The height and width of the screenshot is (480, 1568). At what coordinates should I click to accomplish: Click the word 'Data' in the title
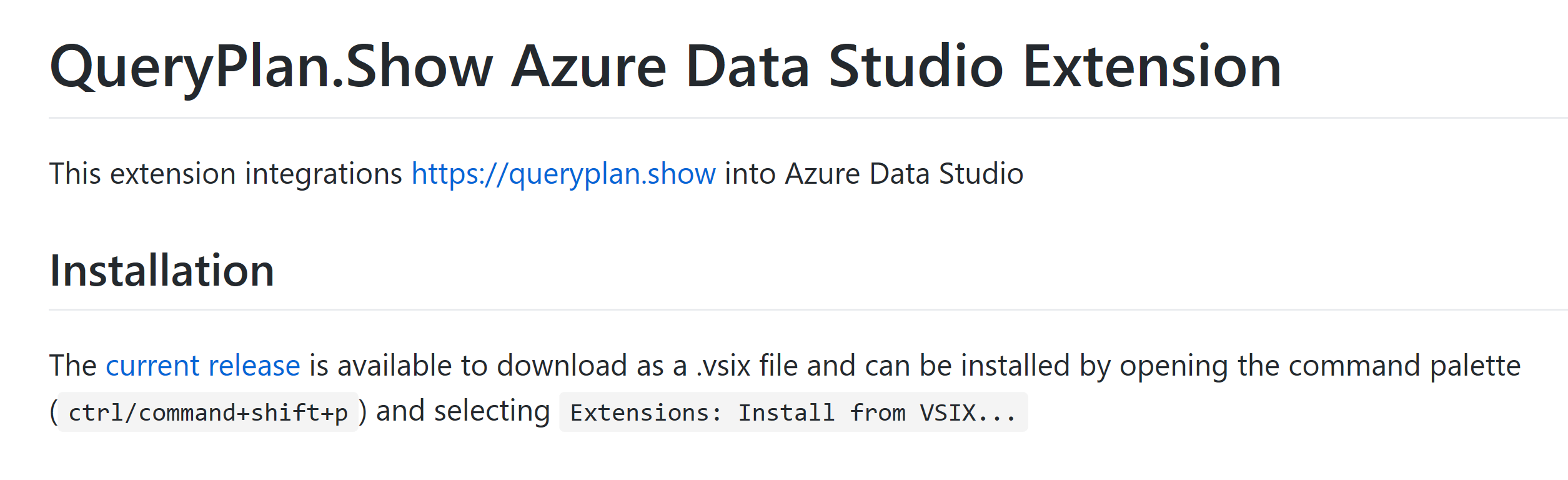click(747, 67)
